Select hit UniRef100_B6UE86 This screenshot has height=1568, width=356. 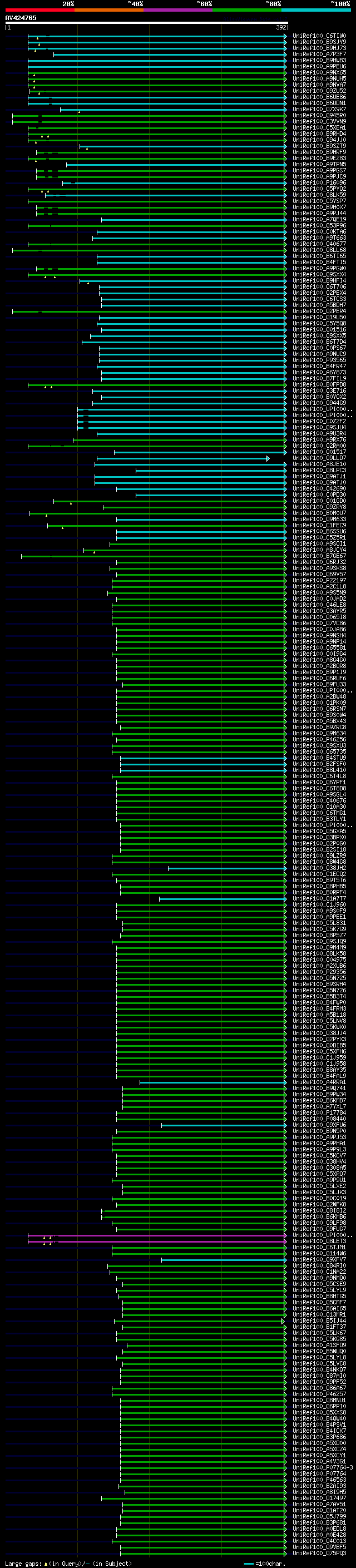(319, 97)
